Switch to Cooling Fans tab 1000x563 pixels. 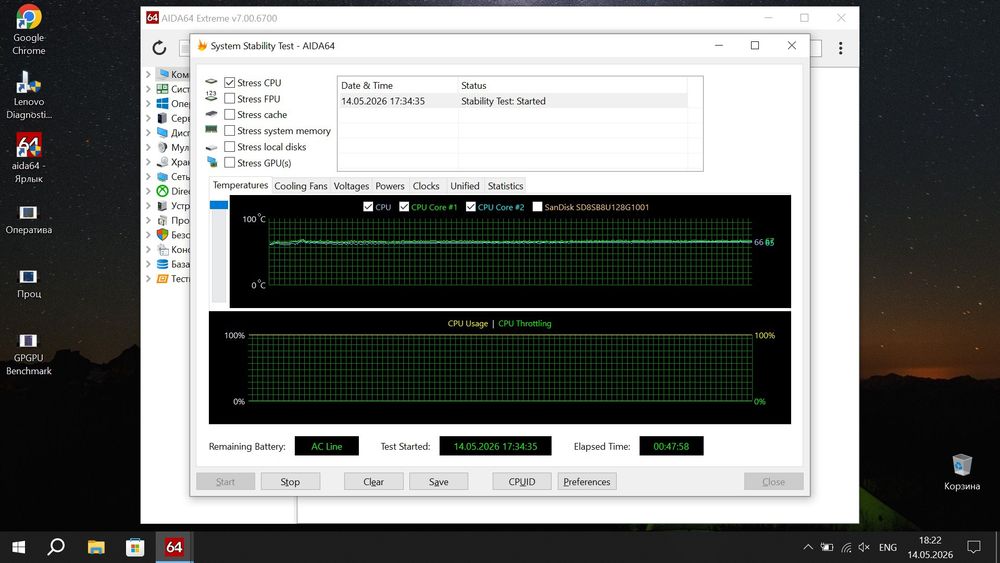click(300, 186)
